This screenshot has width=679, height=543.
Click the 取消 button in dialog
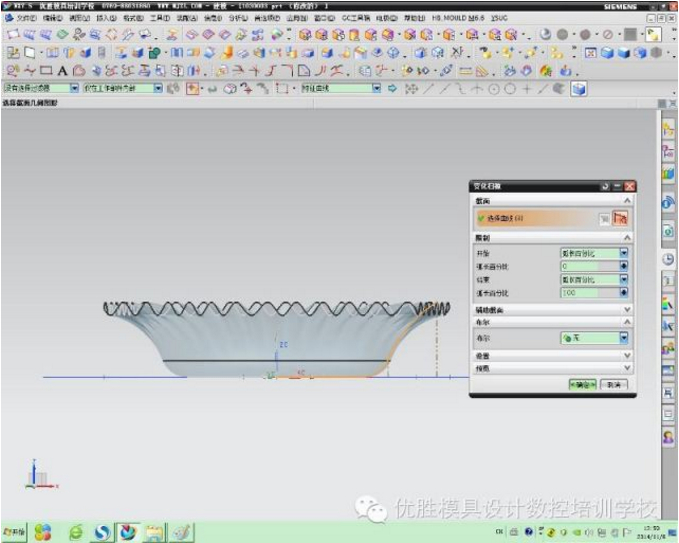click(x=614, y=384)
